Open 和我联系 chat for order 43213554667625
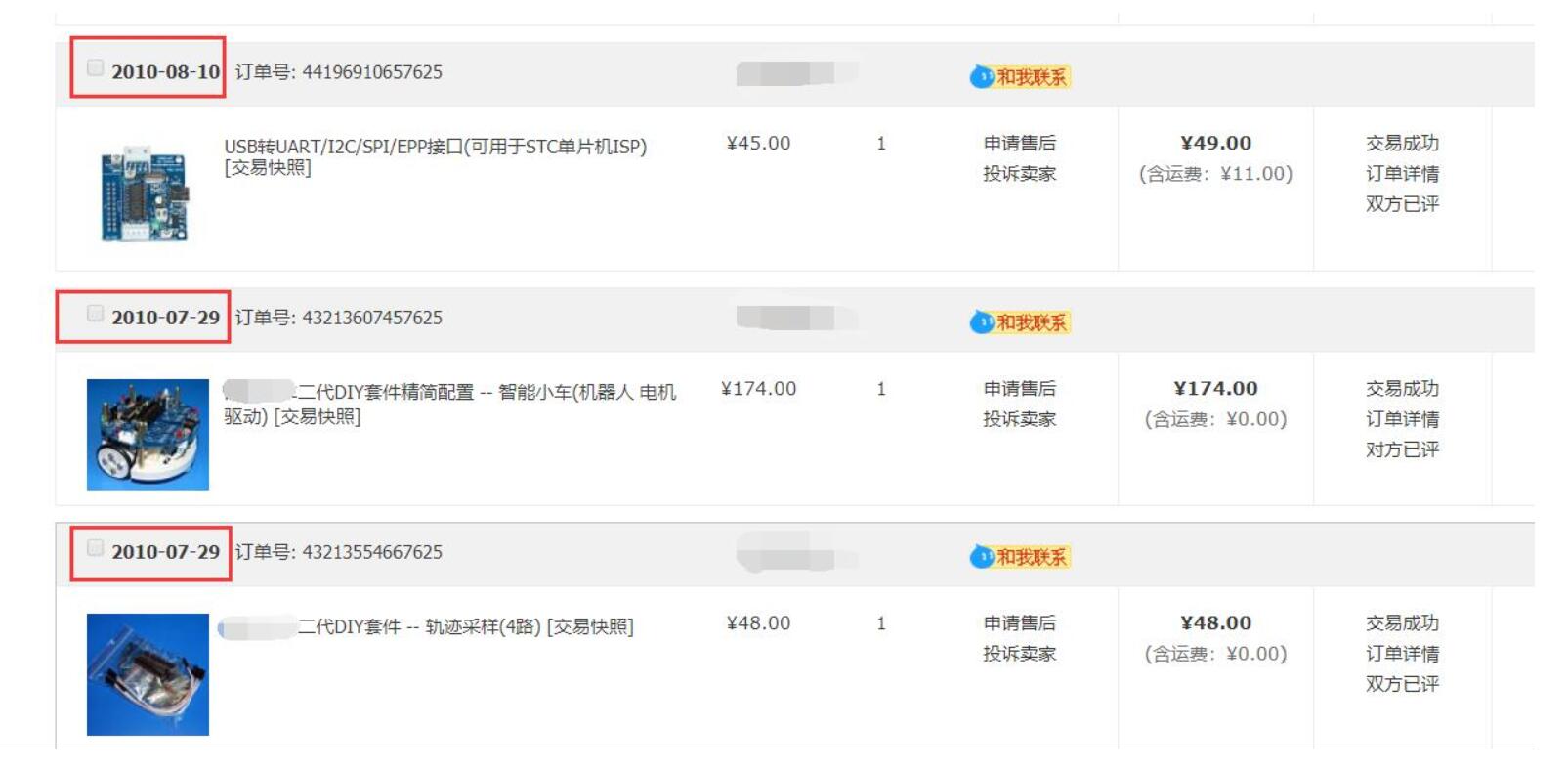This screenshot has height=770, width=1568. [1020, 557]
